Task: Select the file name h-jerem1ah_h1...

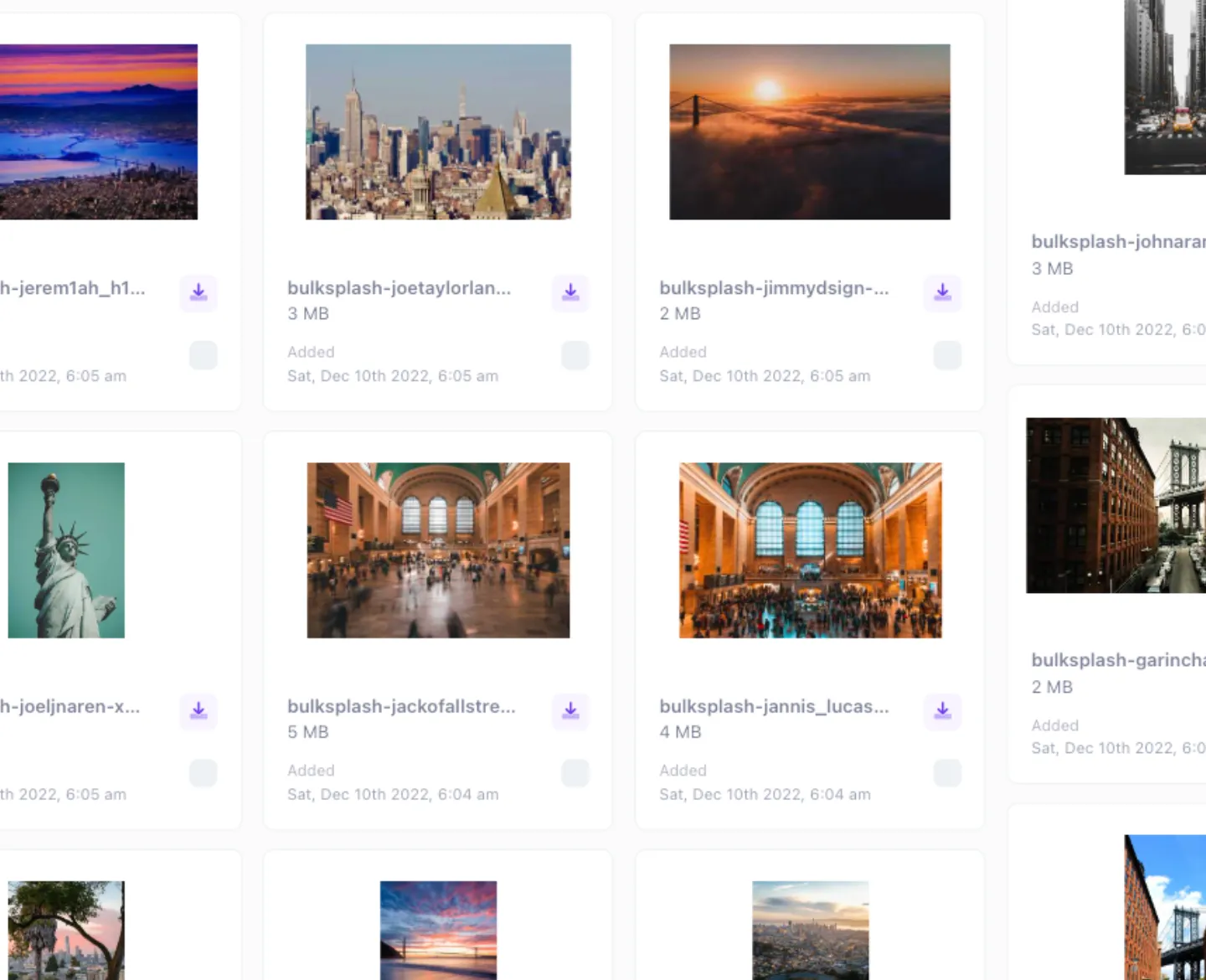Action: click(73, 288)
